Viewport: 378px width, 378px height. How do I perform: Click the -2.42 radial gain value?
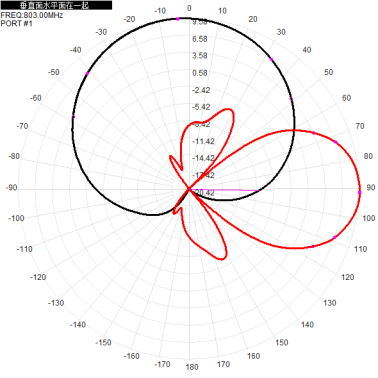point(201,90)
